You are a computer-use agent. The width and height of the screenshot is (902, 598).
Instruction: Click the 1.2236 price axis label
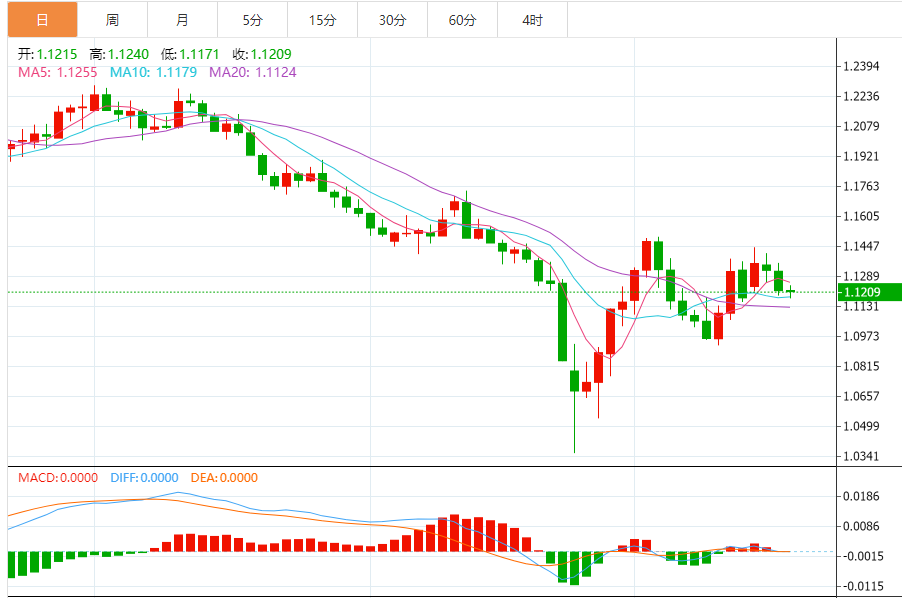tap(861, 96)
